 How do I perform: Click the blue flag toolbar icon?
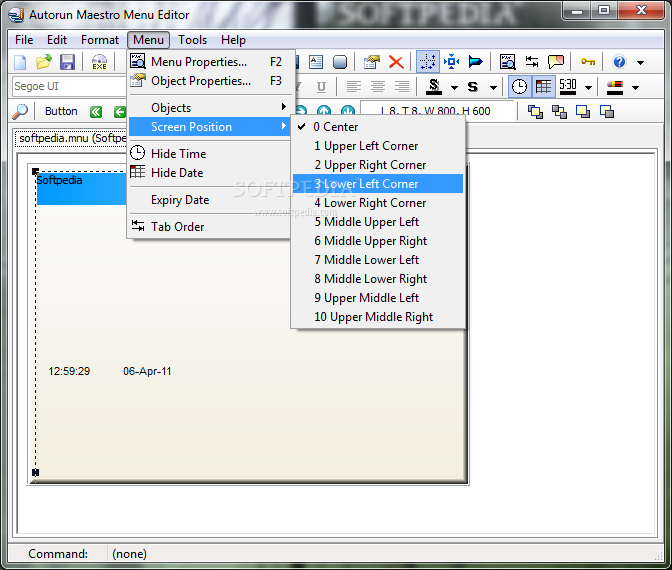pyautogui.click(x=475, y=62)
